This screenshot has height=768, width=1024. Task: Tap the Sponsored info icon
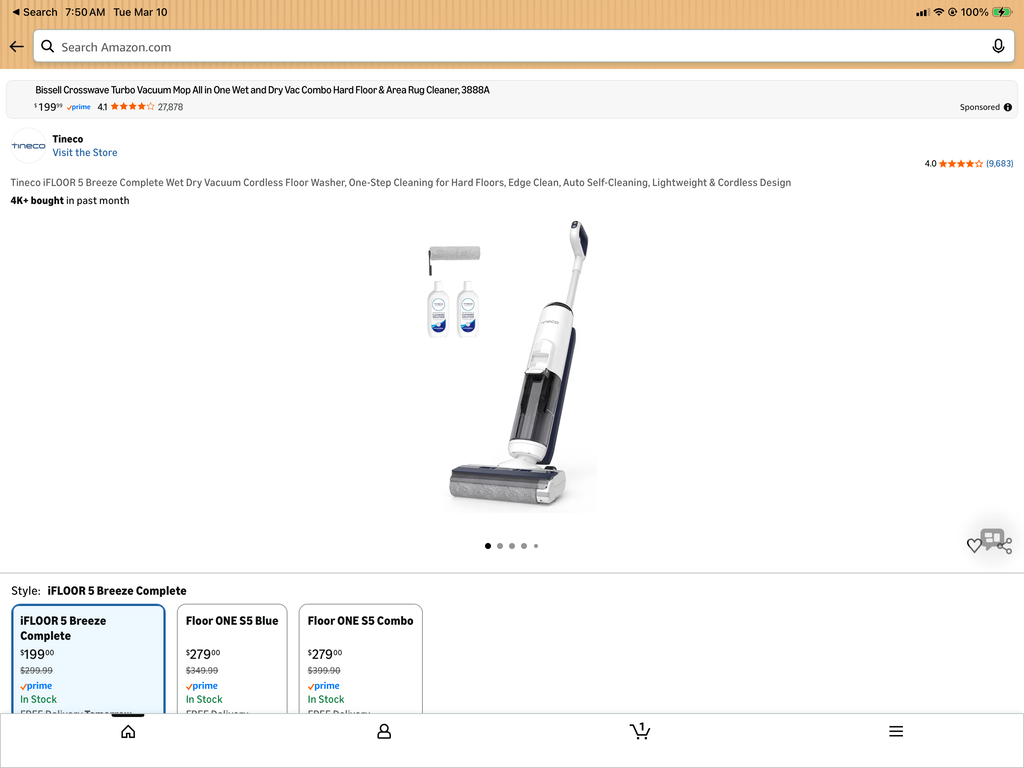click(1008, 107)
